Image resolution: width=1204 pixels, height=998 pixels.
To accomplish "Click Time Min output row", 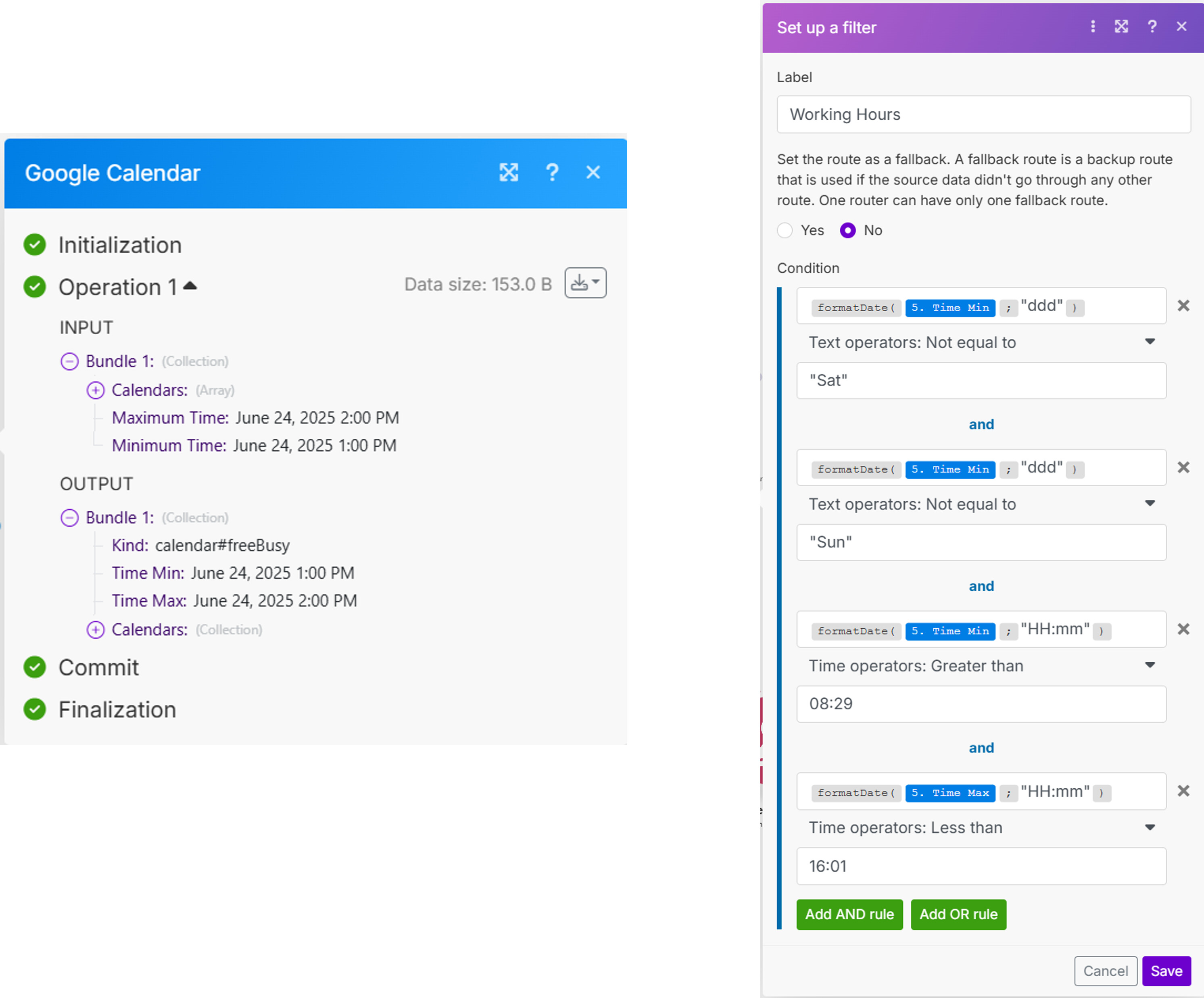I will point(233,573).
